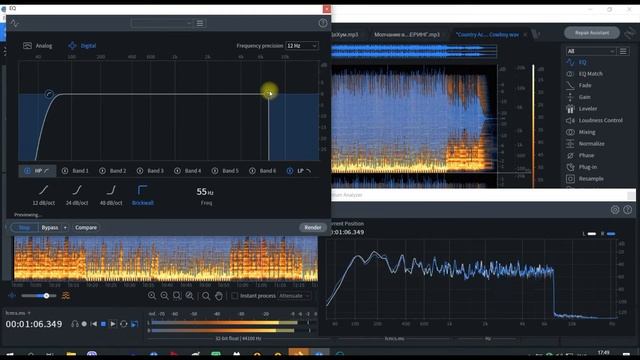Open the Plug-in module

(x=587, y=167)
